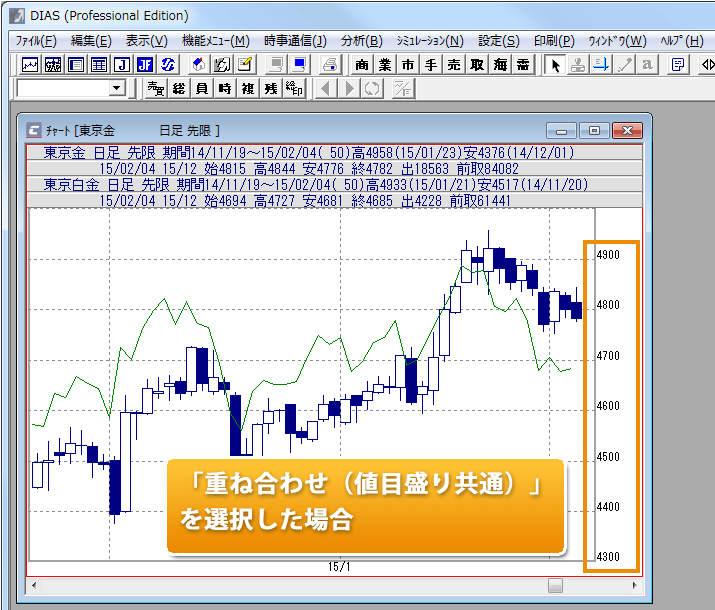Open the 機能メニュー(M) menu

coord(215,41)
